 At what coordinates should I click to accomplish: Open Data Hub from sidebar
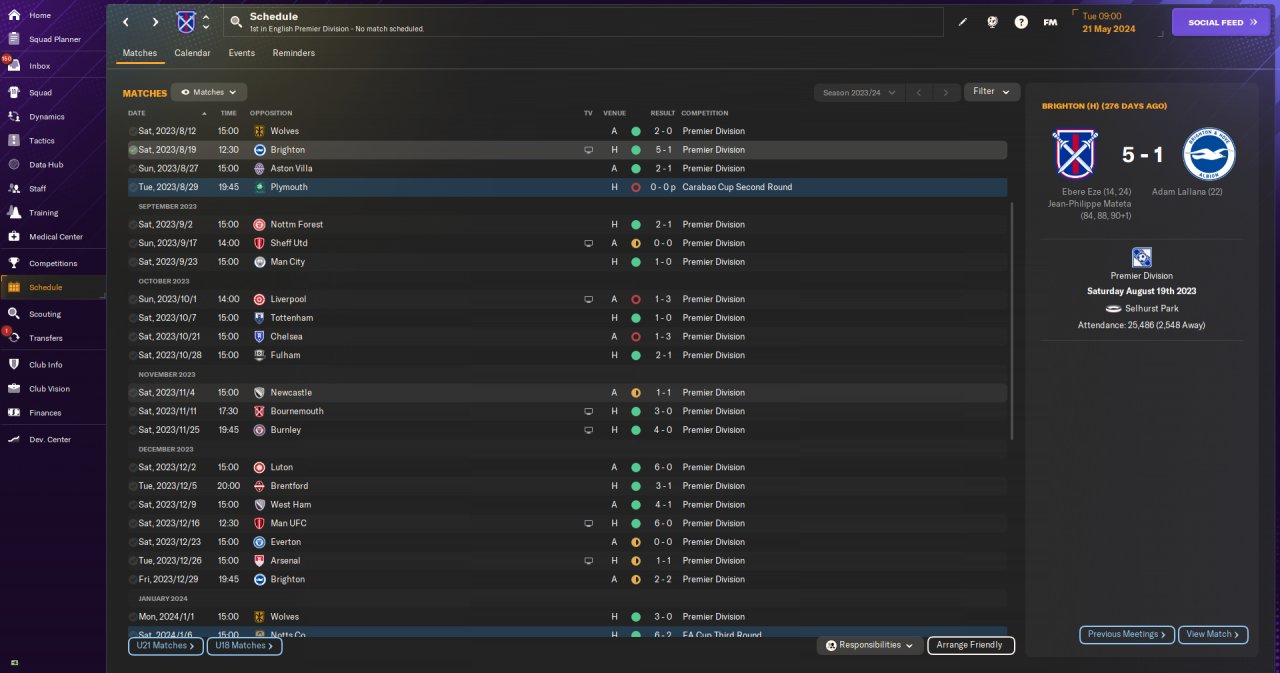coord(46,165)
